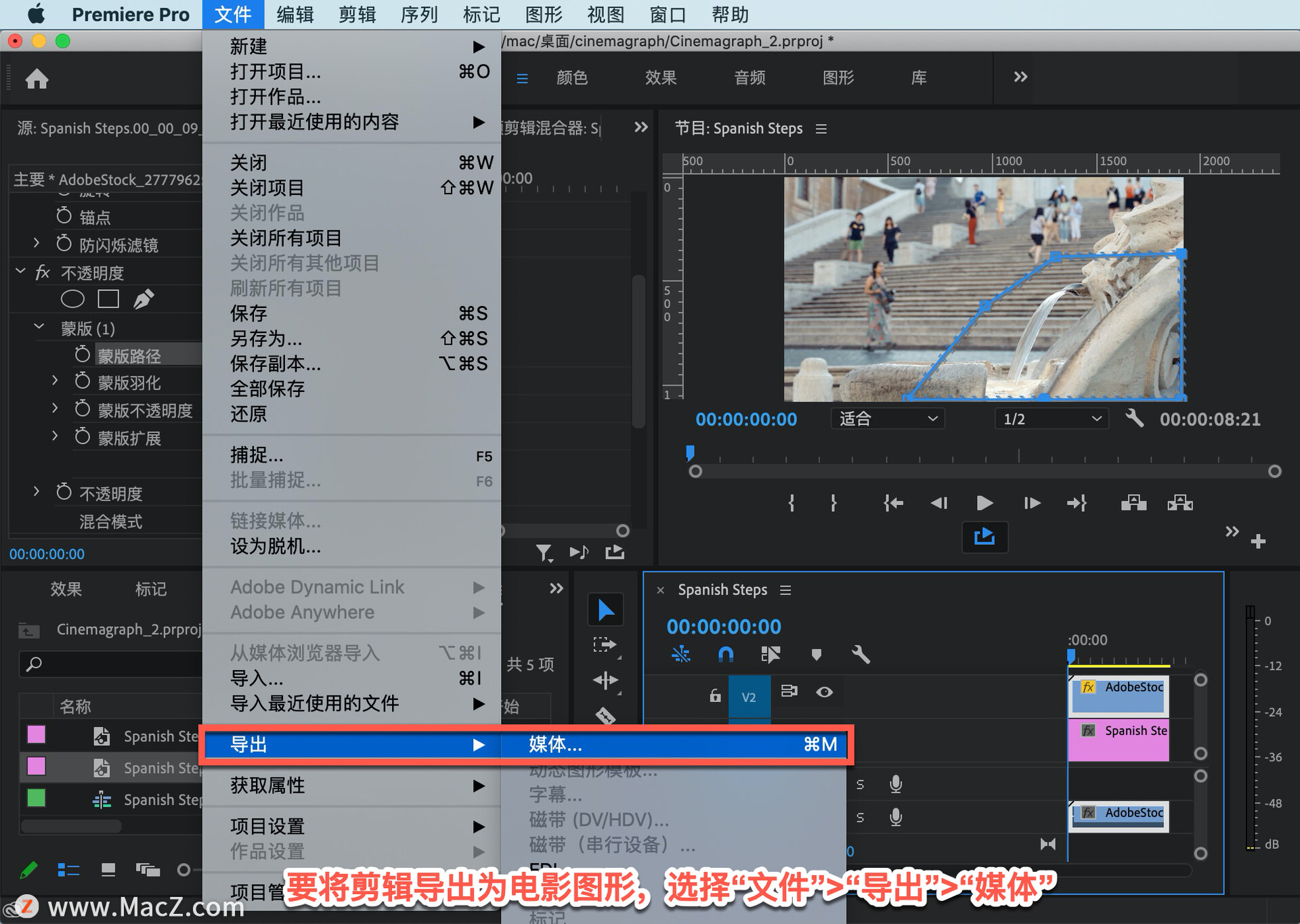
Task: Choose 媒体... from export submenu
Action: tap(674, 745)
